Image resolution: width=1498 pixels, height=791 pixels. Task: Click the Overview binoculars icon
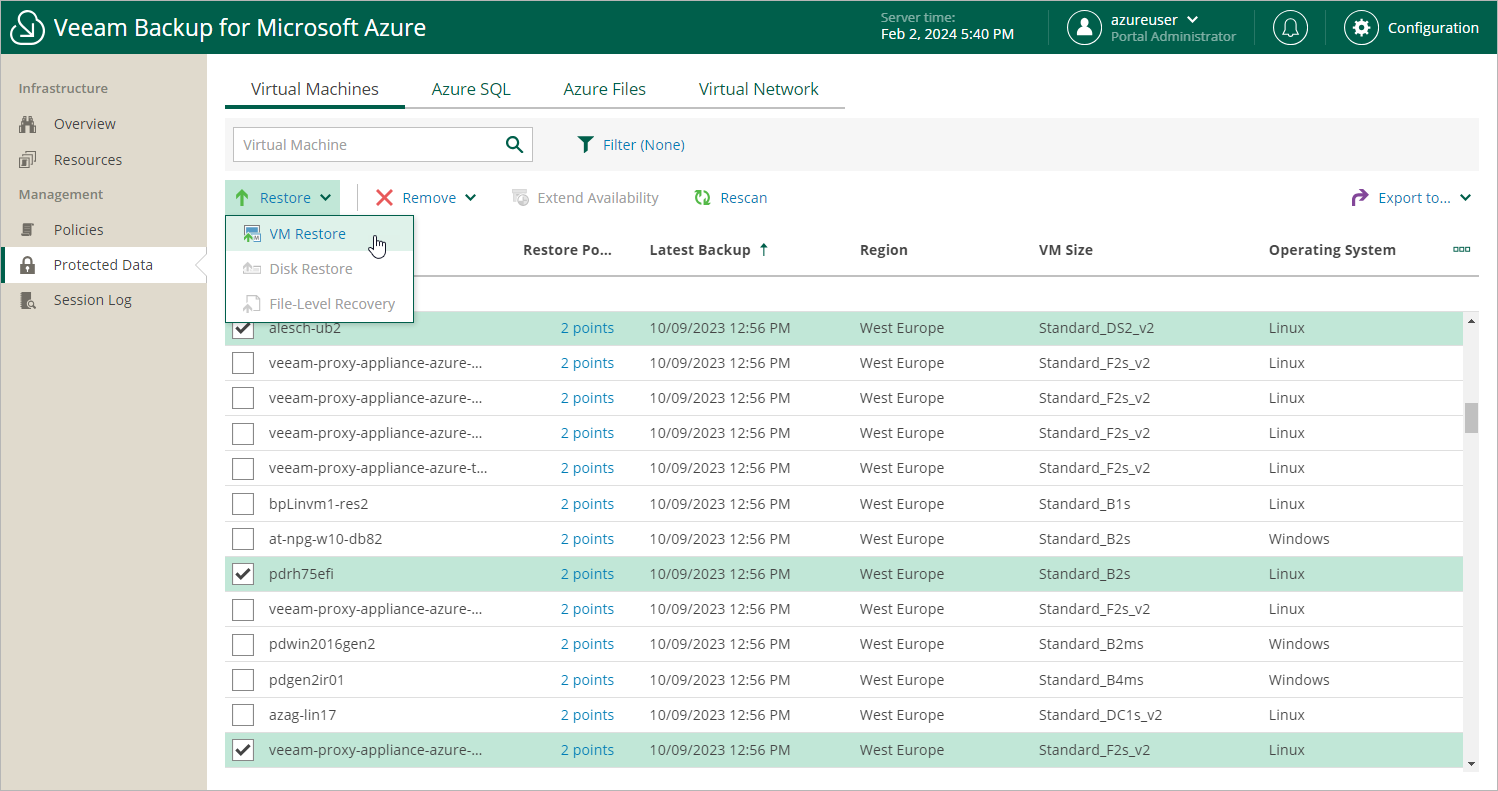click(28, 124)
